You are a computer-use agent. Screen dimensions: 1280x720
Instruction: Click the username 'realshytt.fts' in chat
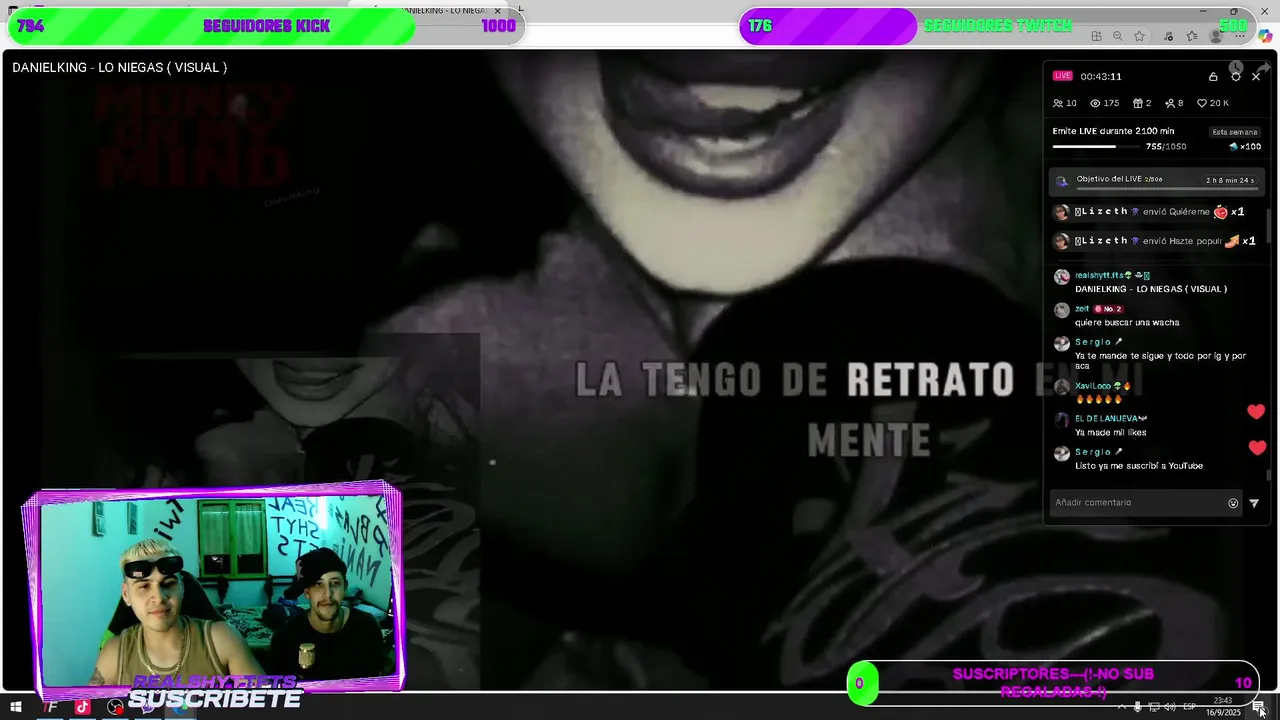pos(1101,275)
